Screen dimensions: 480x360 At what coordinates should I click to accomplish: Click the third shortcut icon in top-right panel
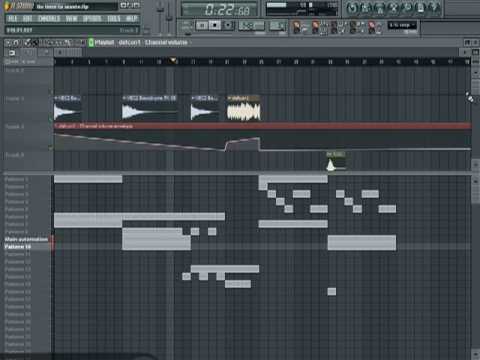380,8
